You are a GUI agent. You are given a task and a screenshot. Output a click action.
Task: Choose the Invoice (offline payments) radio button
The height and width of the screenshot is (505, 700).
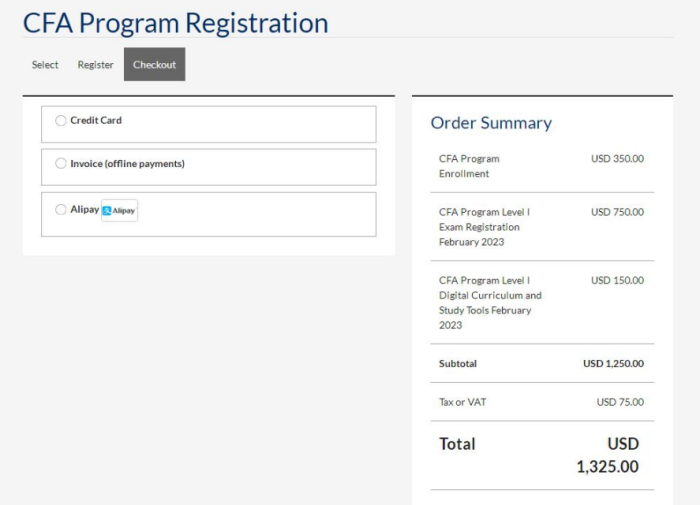[x=61, y=164]
